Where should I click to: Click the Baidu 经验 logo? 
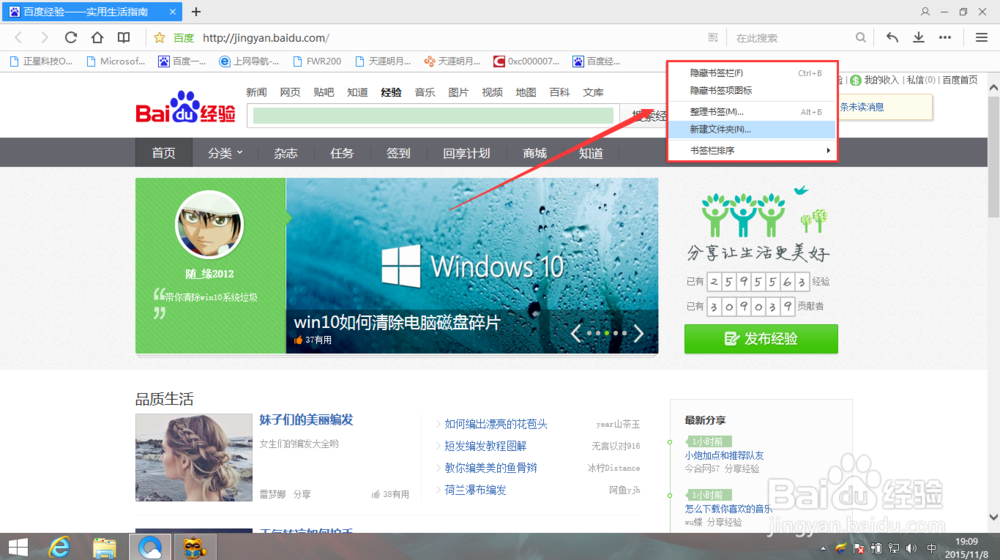(186, 107)
